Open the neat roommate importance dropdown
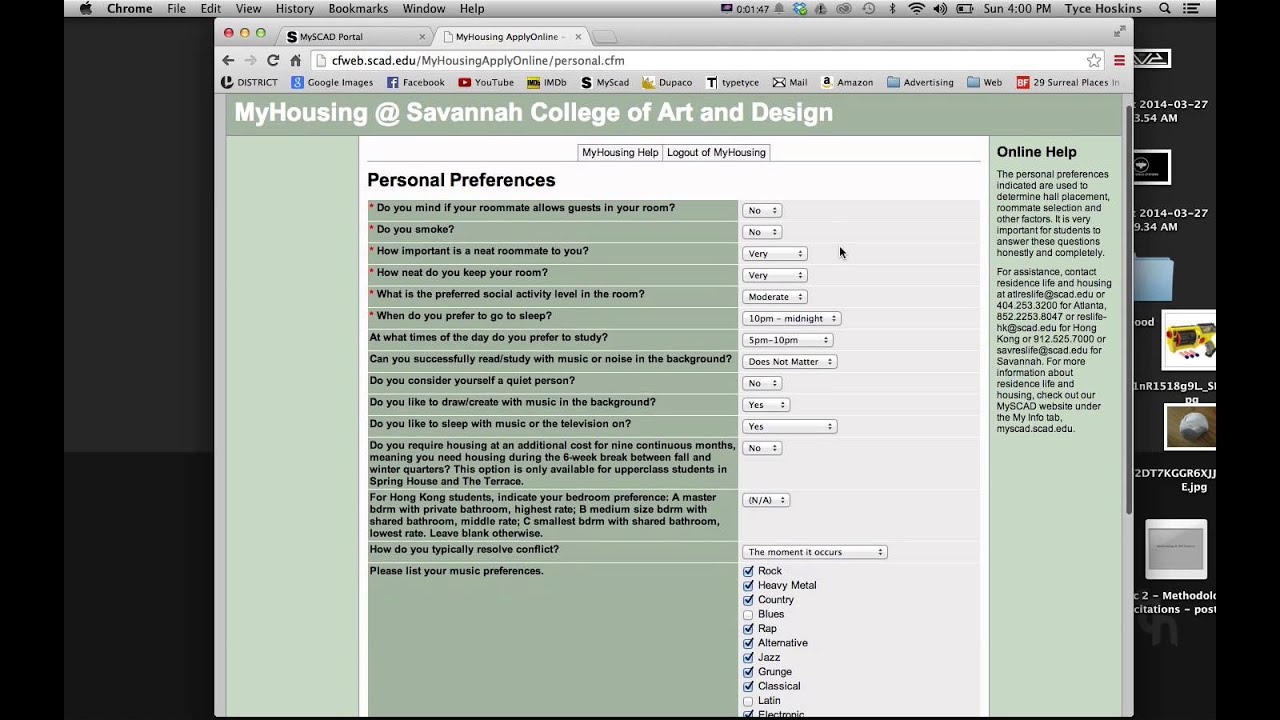Screen dimensions: 1280x720 774,254
